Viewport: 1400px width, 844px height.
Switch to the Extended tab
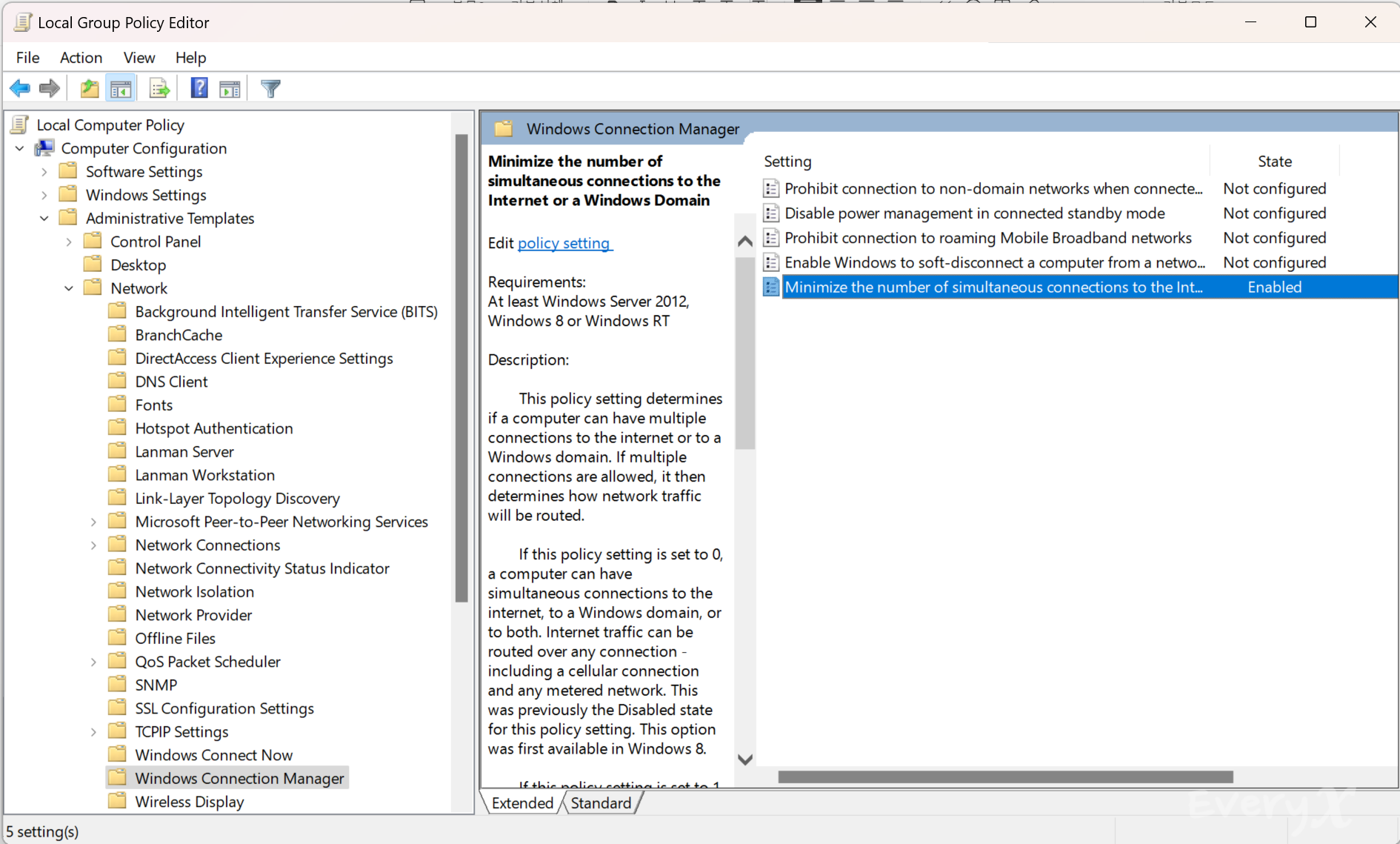522,803
